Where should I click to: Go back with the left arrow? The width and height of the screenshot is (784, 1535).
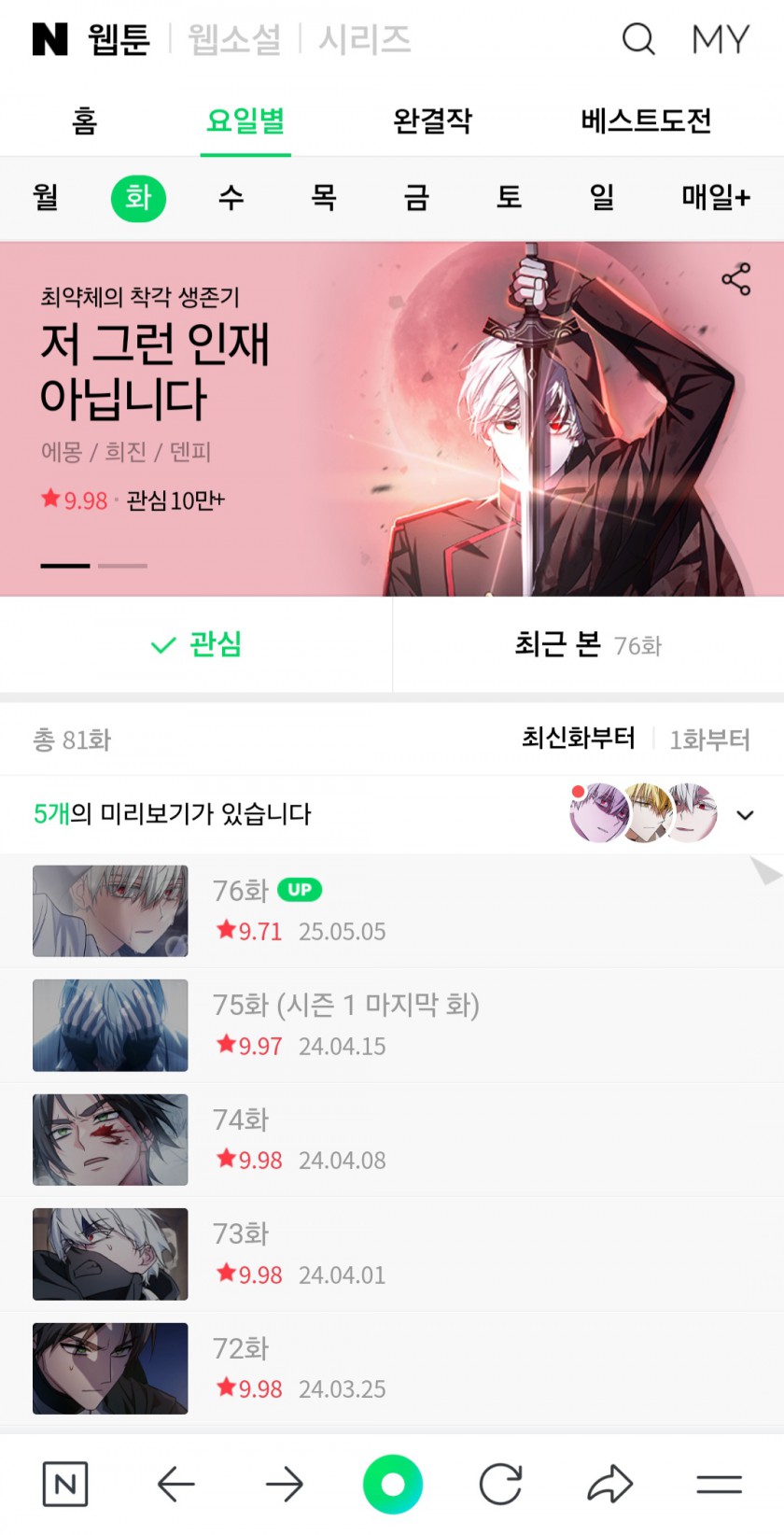175,1484
